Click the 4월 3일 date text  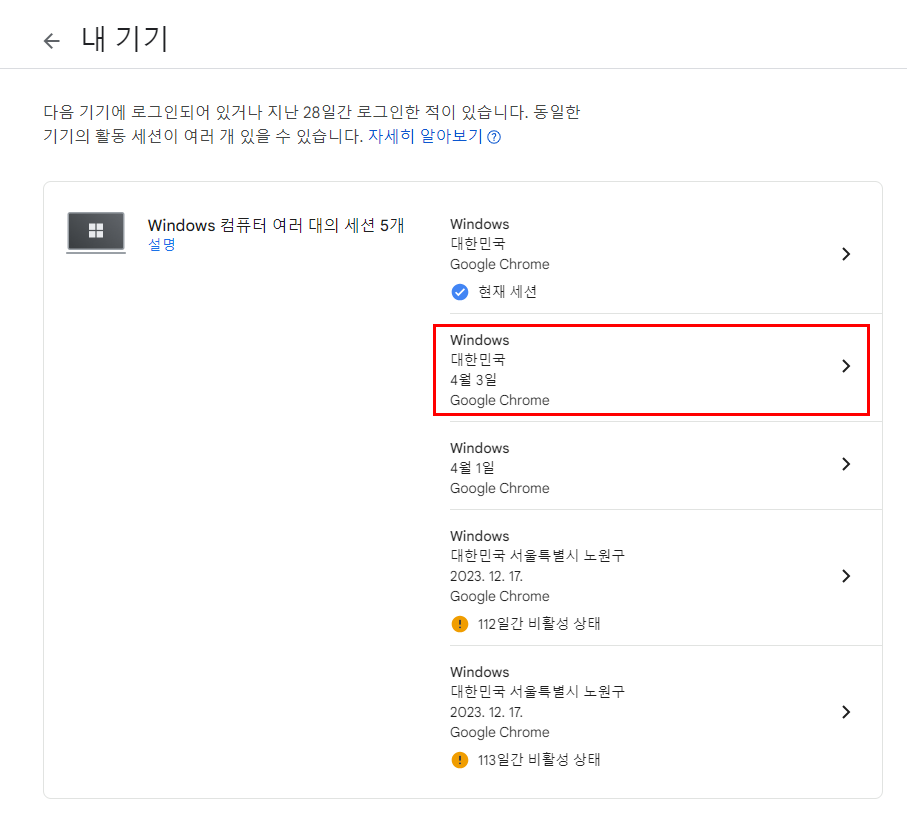coord(474,380)
